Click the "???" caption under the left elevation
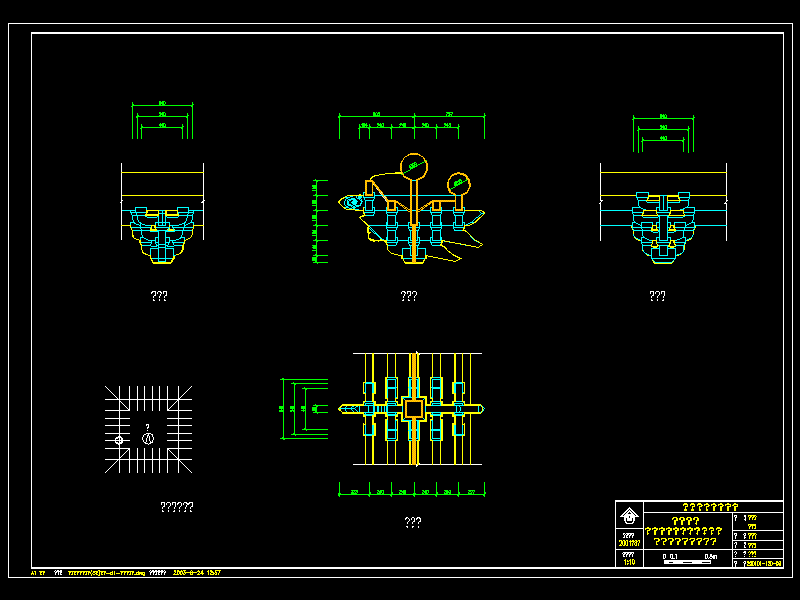The width and height of the screenshot is (800, 600). click(x=159, y=296)
